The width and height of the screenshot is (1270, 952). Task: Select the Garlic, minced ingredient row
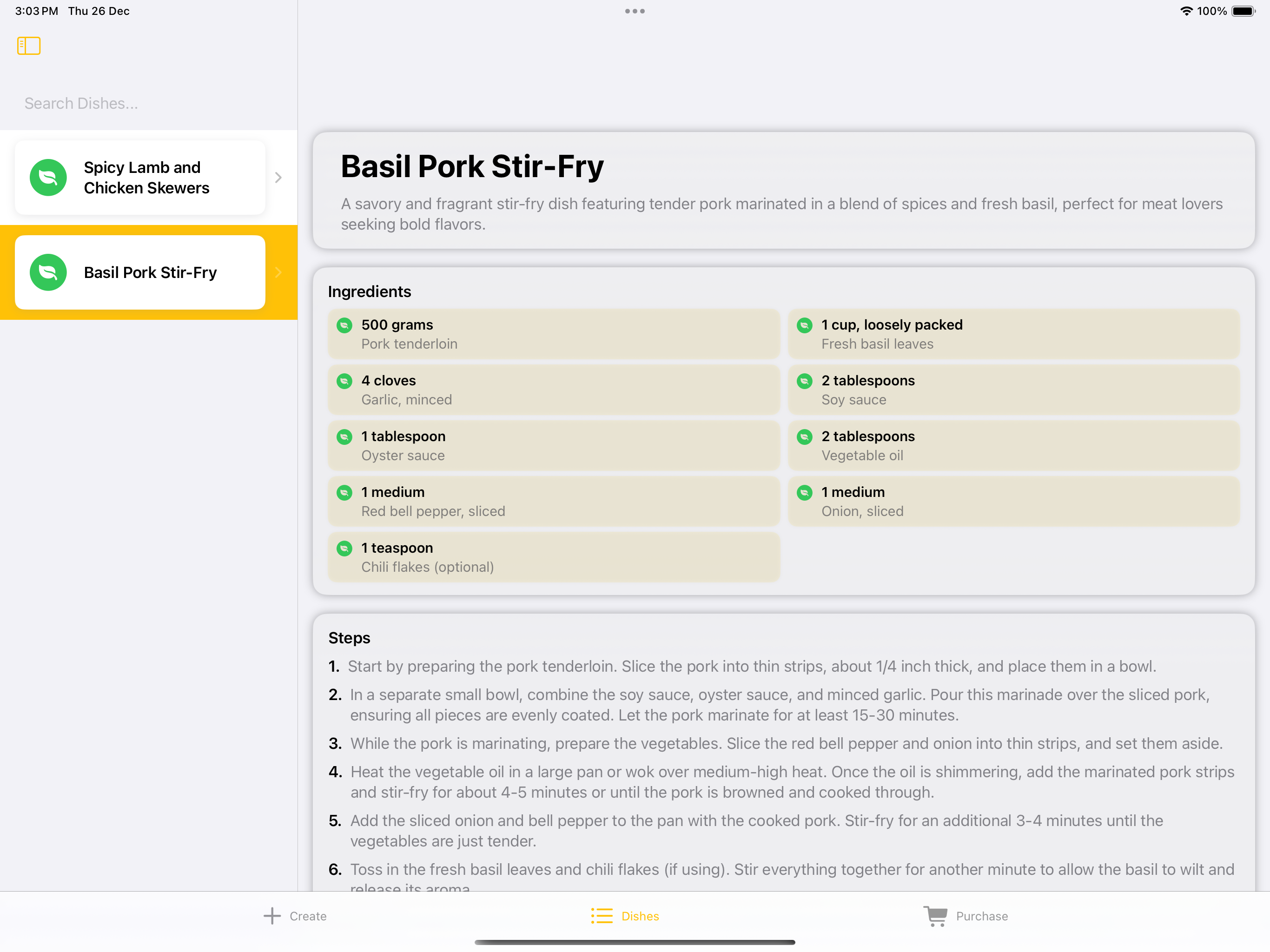pos(554,390)
